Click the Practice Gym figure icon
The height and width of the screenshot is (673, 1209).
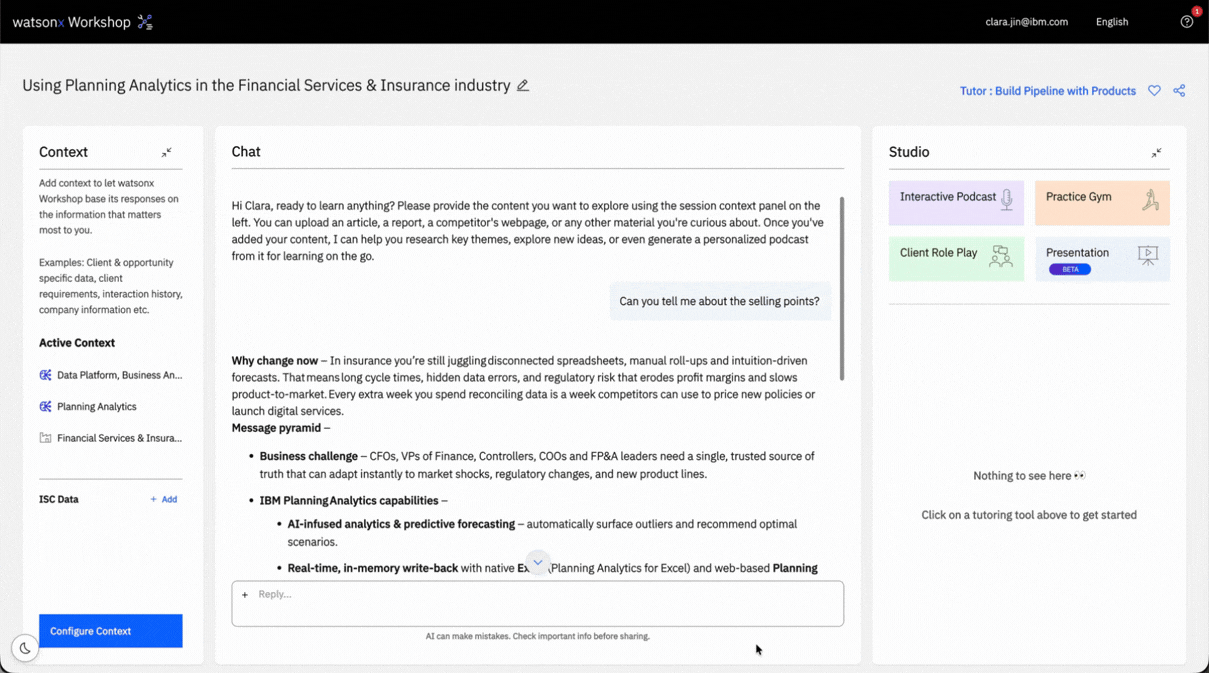tap(1150, 200)
